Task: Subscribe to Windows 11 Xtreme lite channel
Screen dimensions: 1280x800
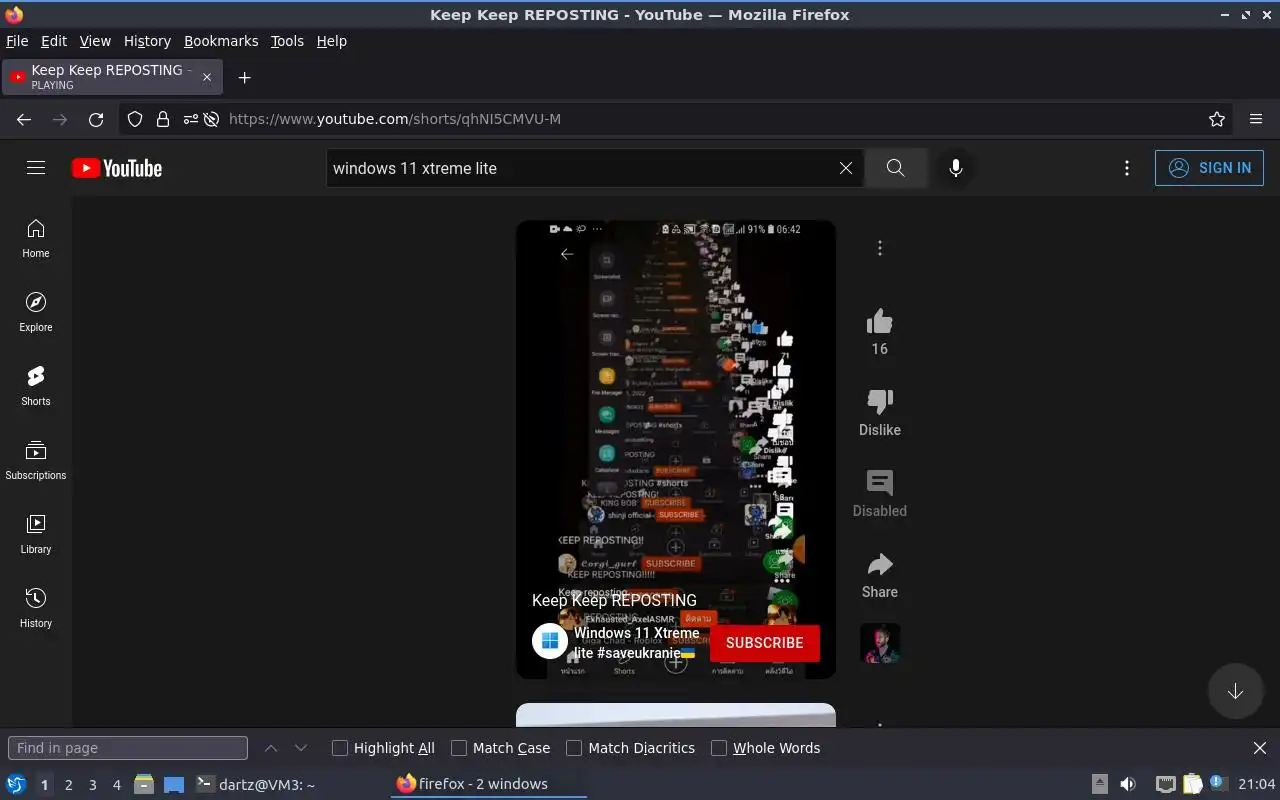Action: (765, 643)
